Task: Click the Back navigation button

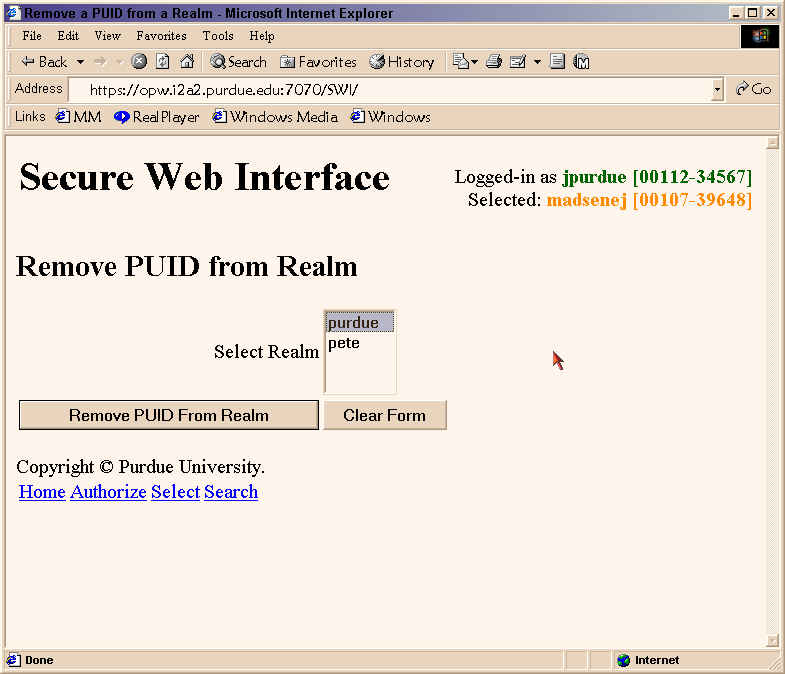Action: coord(44,62)
